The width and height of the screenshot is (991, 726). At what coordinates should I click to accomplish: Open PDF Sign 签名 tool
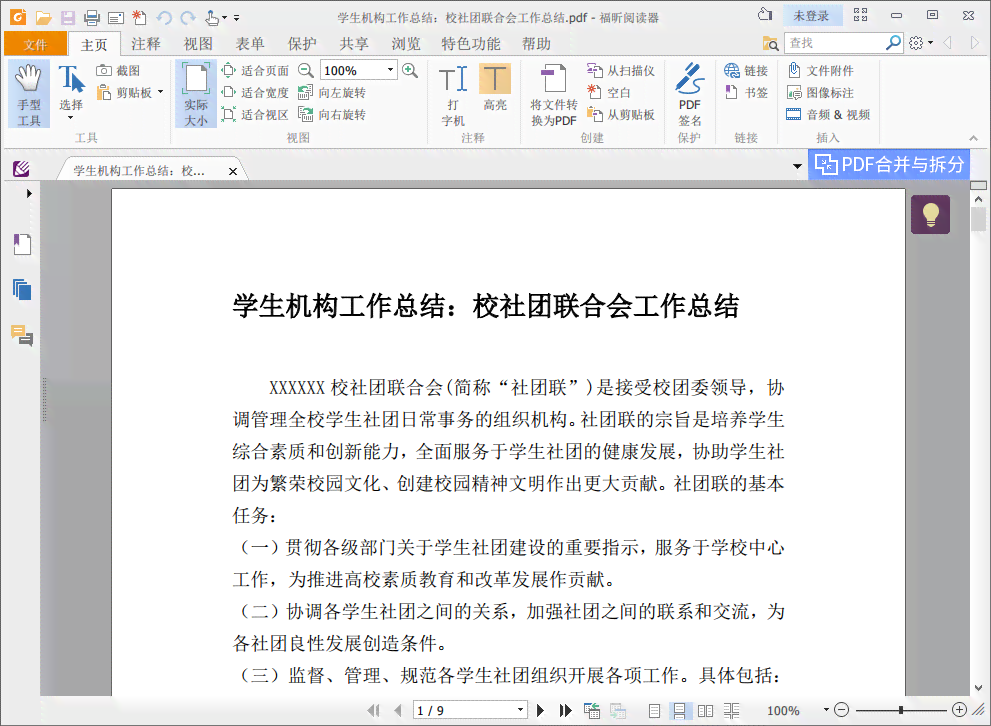(689, 95)
